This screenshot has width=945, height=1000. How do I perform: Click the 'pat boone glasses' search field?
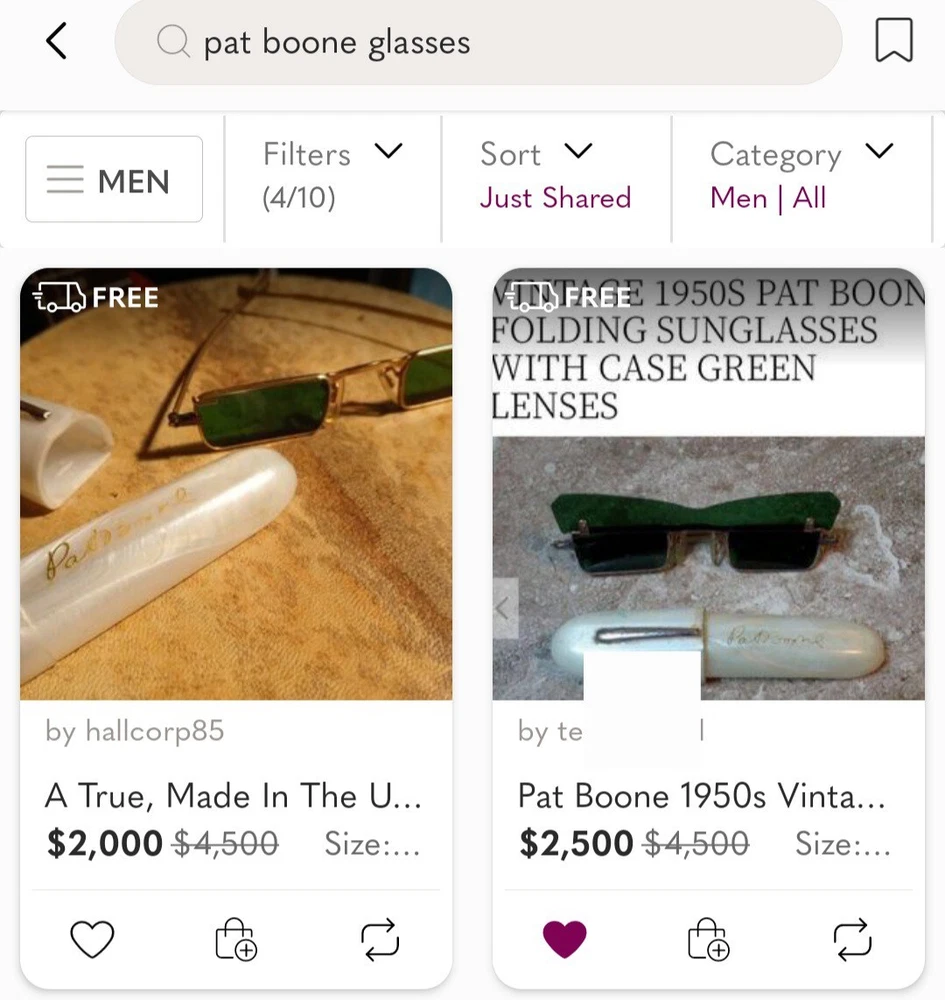[x=480, y=43]
